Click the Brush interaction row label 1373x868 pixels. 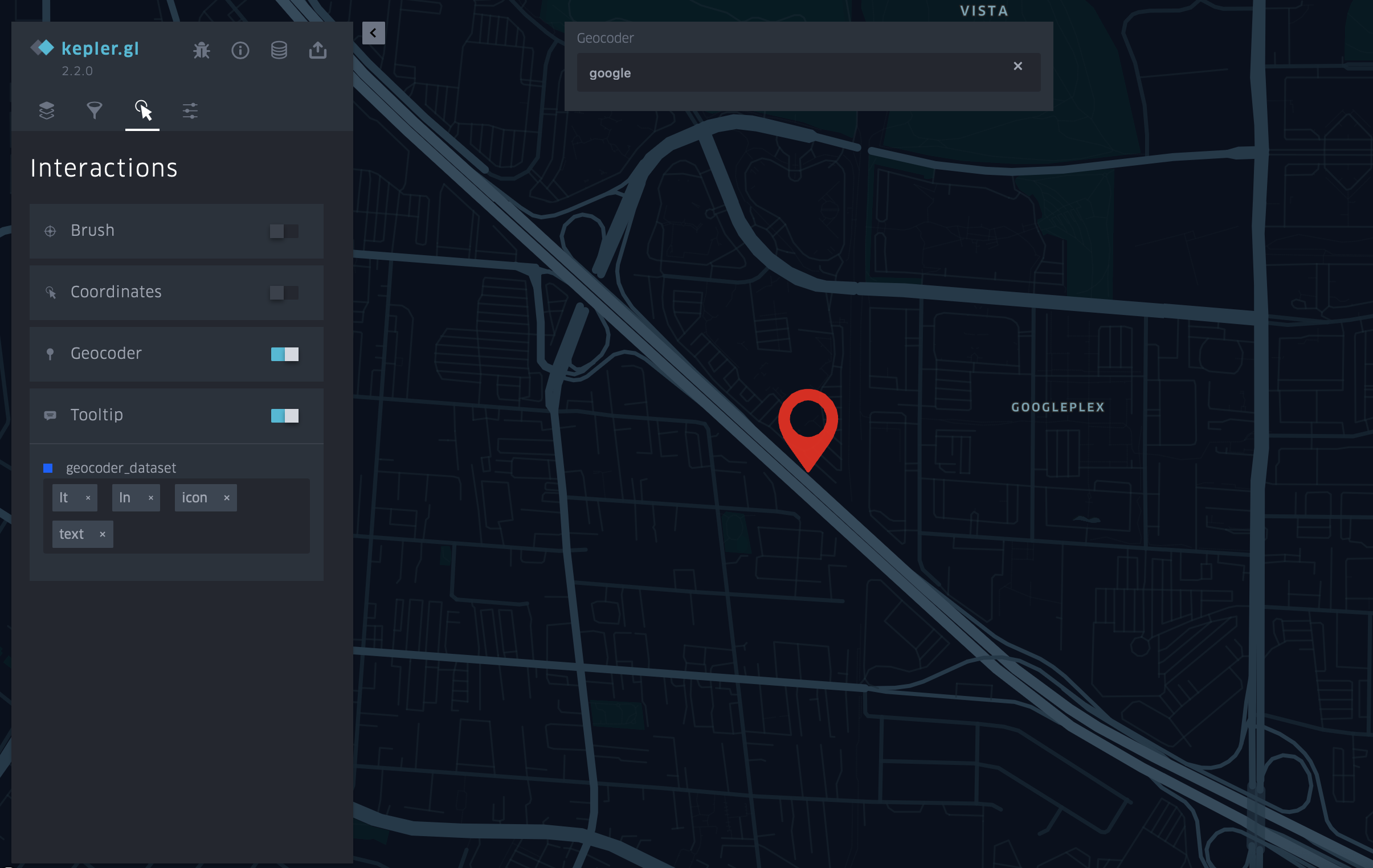(x=92, y=230)
